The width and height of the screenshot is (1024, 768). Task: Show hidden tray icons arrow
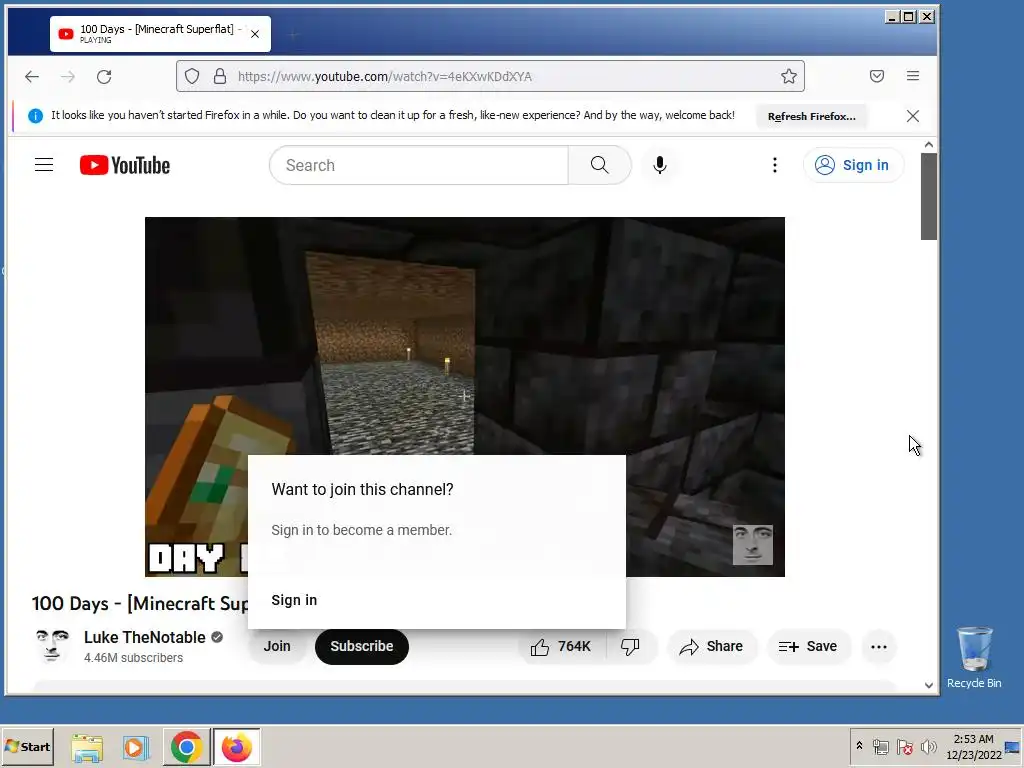tap(859, 746)
